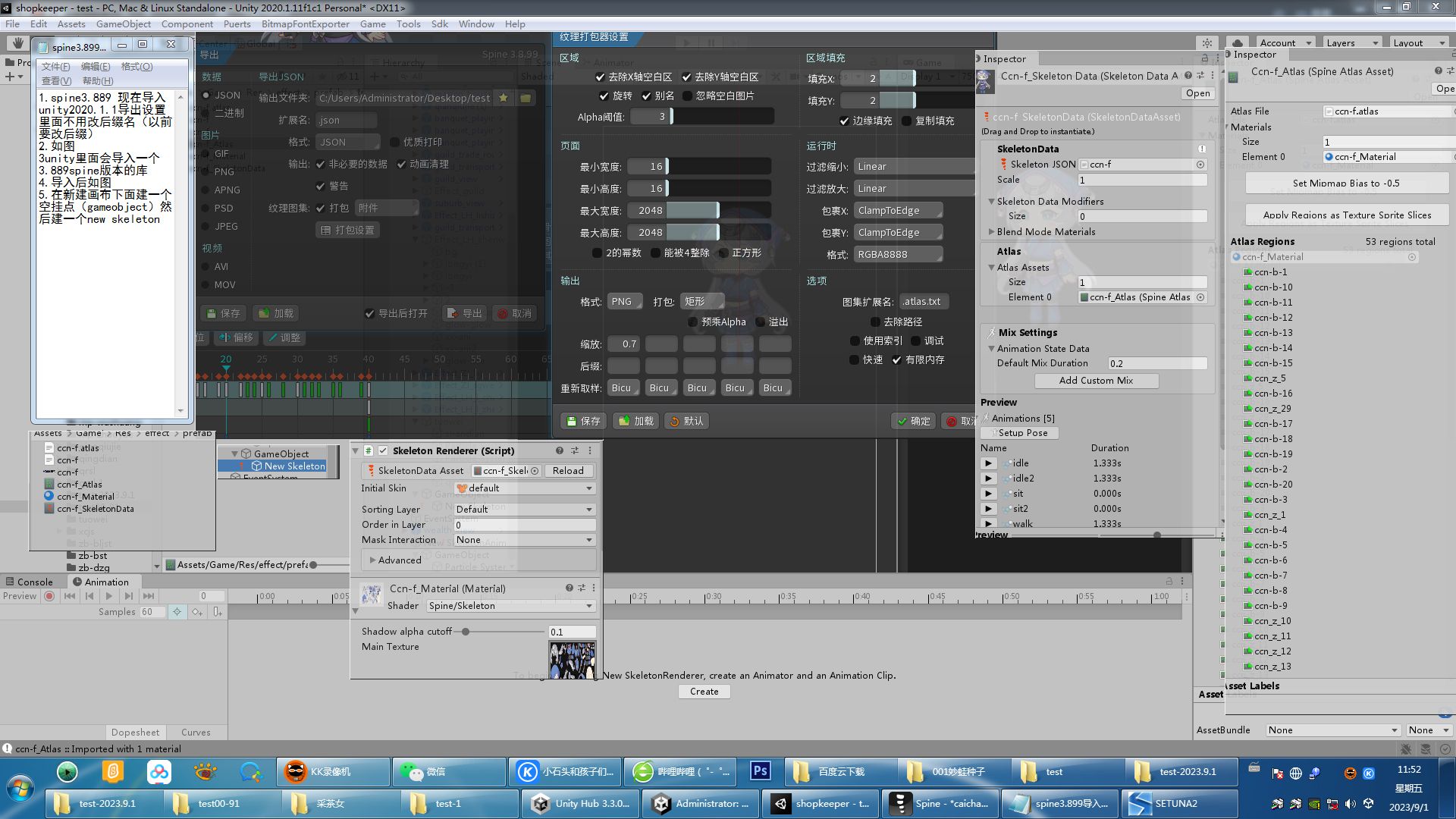This screenshot has height=819, width=1456.
Task: Switch to the Curves view tab
Action: click(x=196, y=733)
